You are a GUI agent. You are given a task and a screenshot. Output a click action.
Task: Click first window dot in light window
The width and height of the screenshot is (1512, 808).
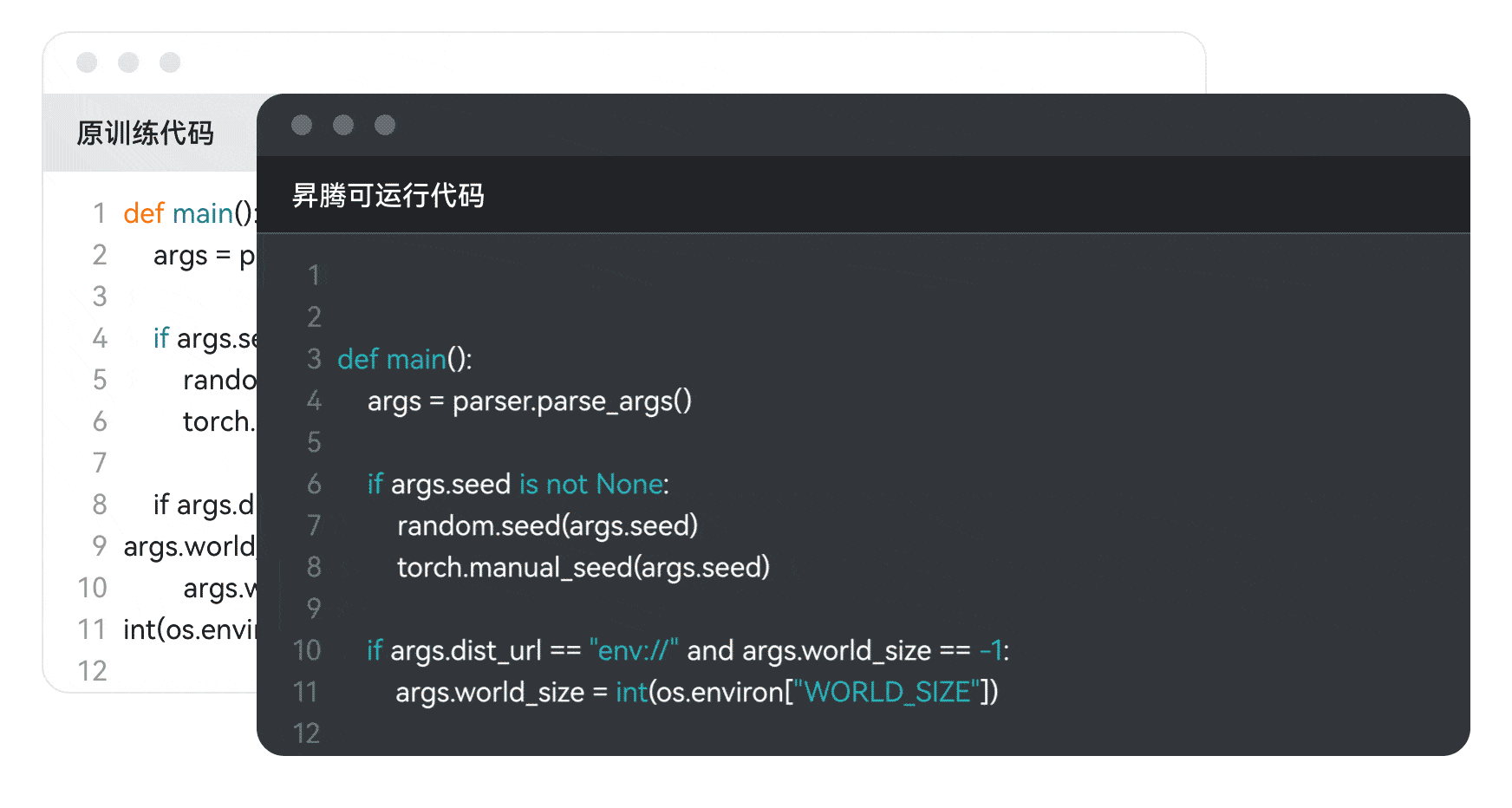[87, 62]
